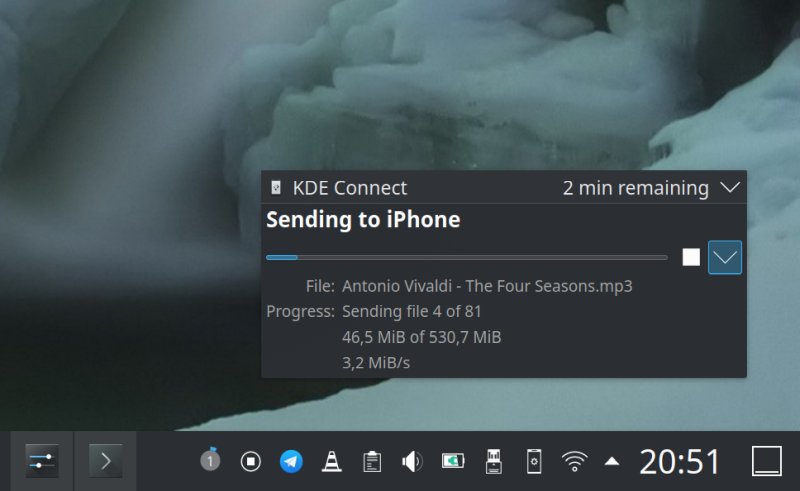Click the file name "Antonio Vivaldi - The Four Seasons.mp3"
The height and width of the screenshot is (491, 800).
pos(487,286)
